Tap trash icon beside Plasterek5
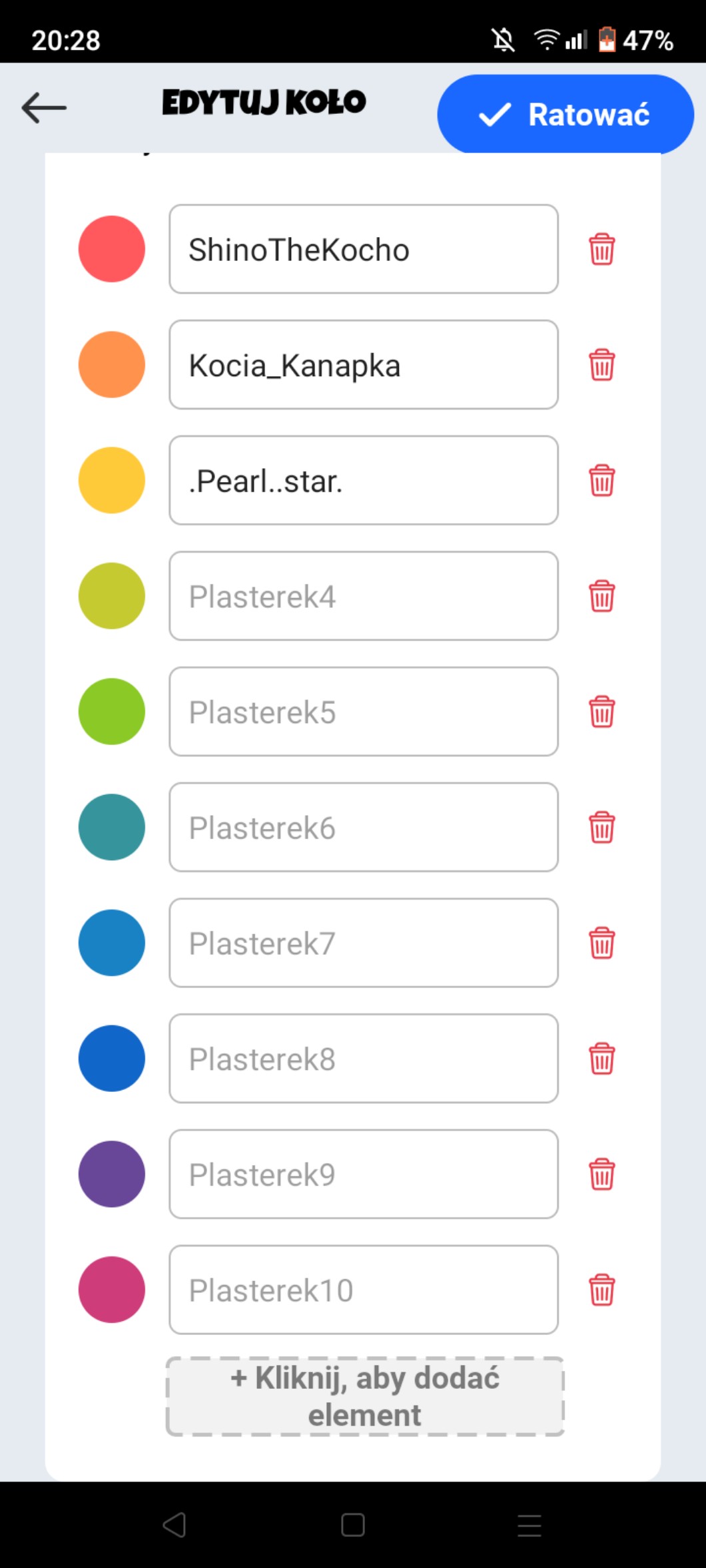The height and width of the screenshot is (1568, 706). click(601, 712)
